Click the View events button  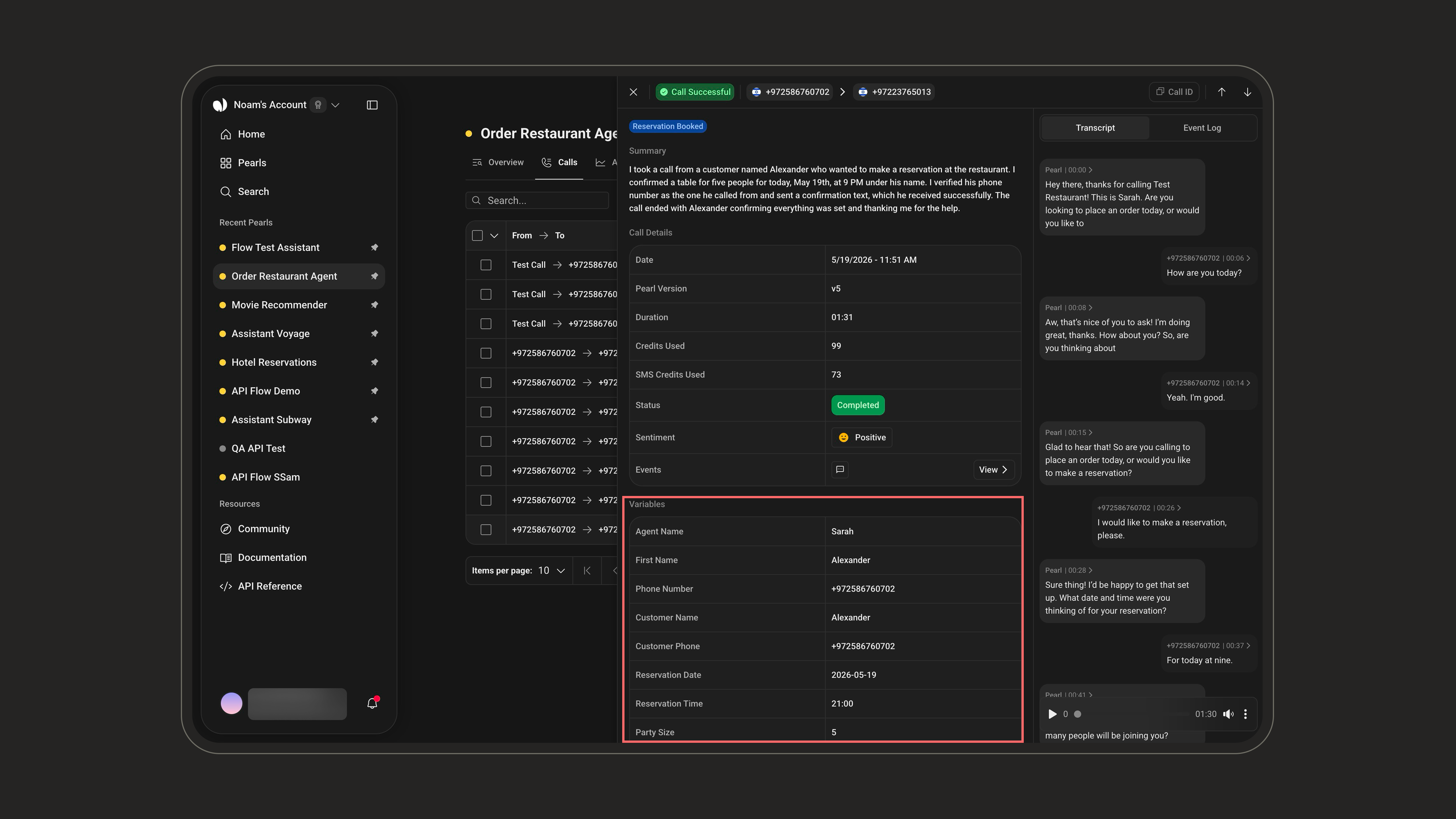pyautogui.click(x=993, y=470)
